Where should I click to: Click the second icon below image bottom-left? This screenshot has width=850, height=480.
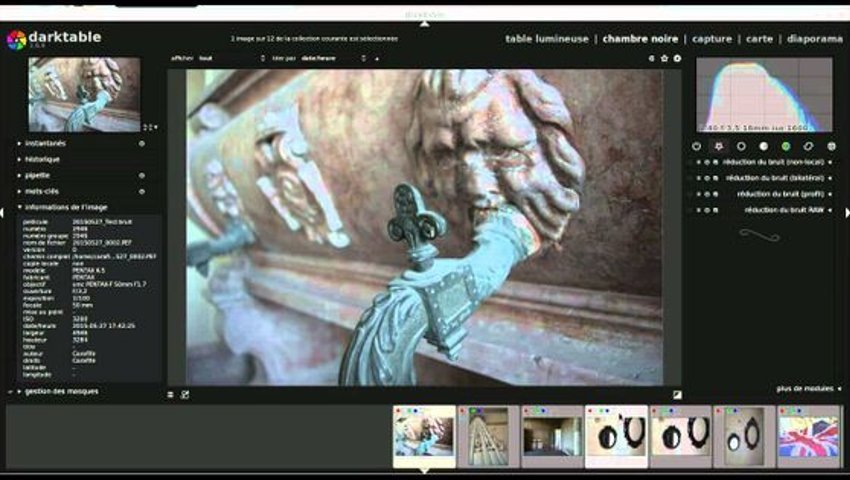185,395
